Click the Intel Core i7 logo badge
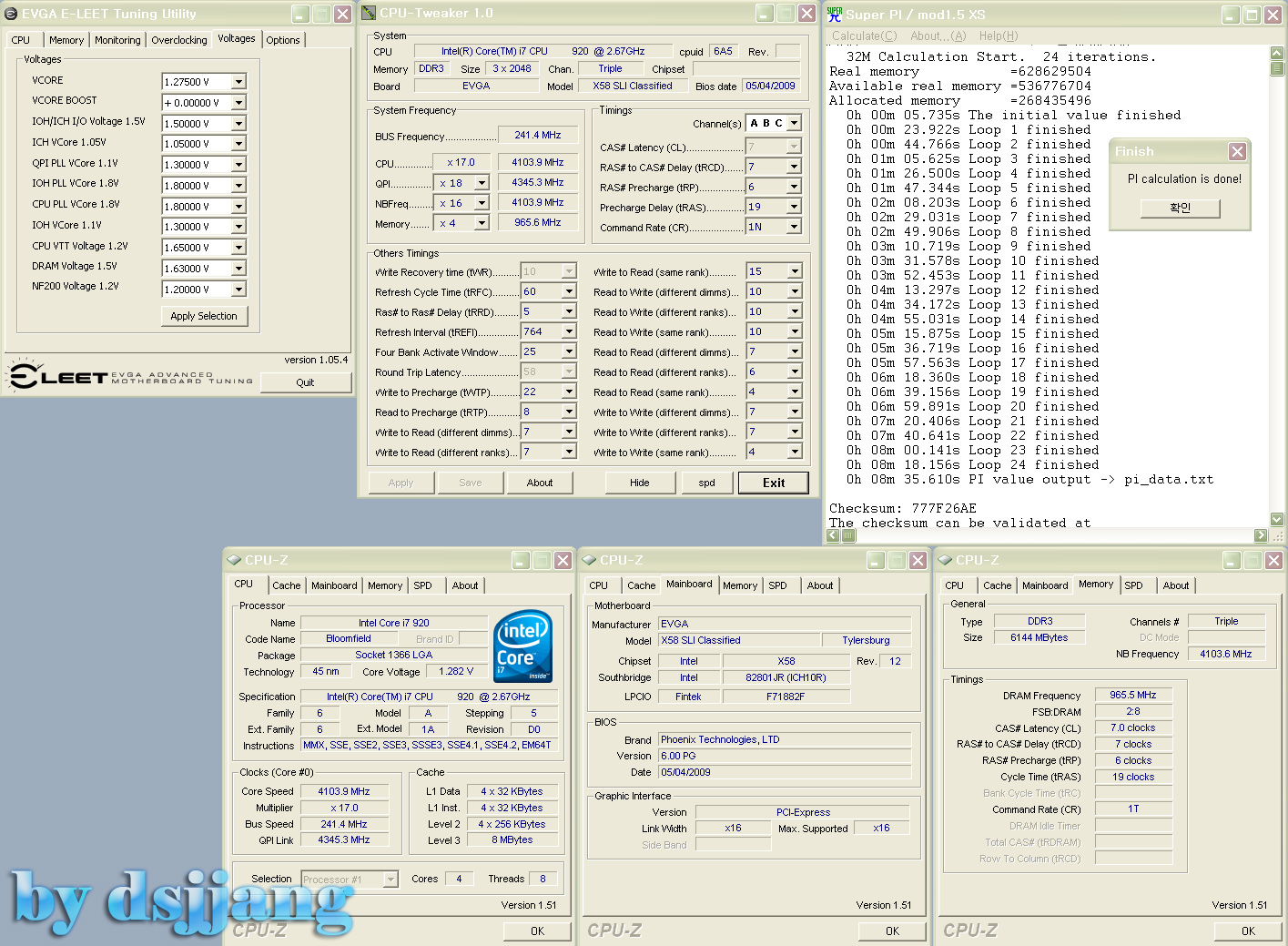 (x=522, y=646)
